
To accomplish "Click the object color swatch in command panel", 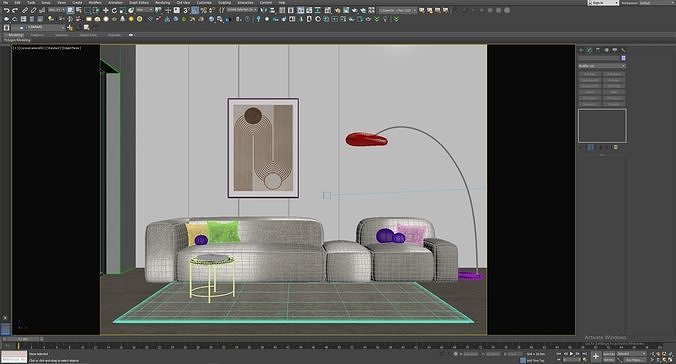I will (x=623, y=58).
